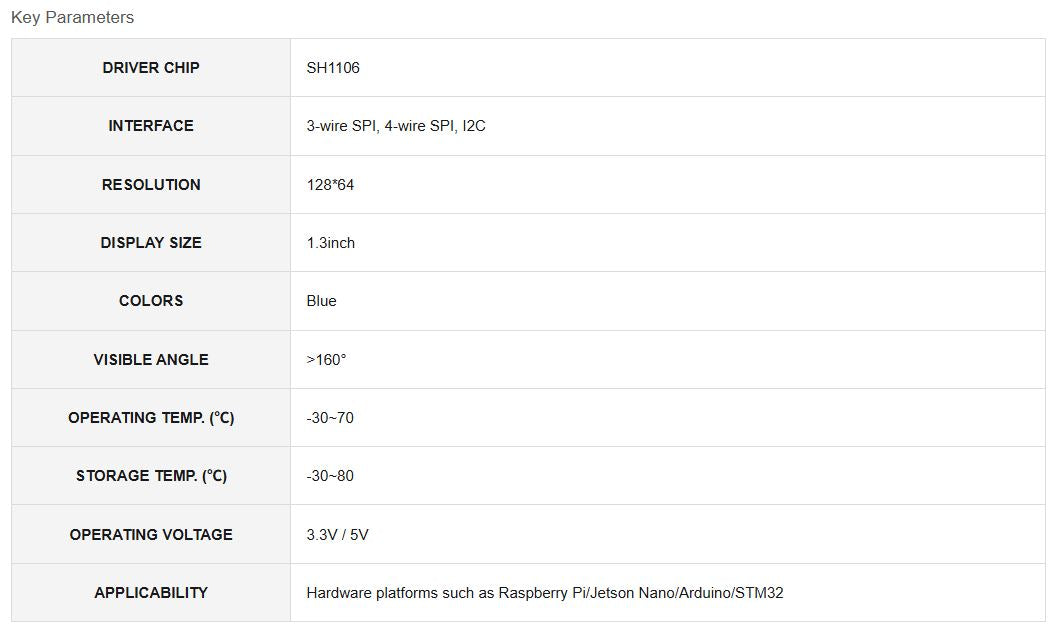Click the VISIBLE ANGLE row header
The width and height of the screenshot is (1063, 642).
click(x=151, y=360)
